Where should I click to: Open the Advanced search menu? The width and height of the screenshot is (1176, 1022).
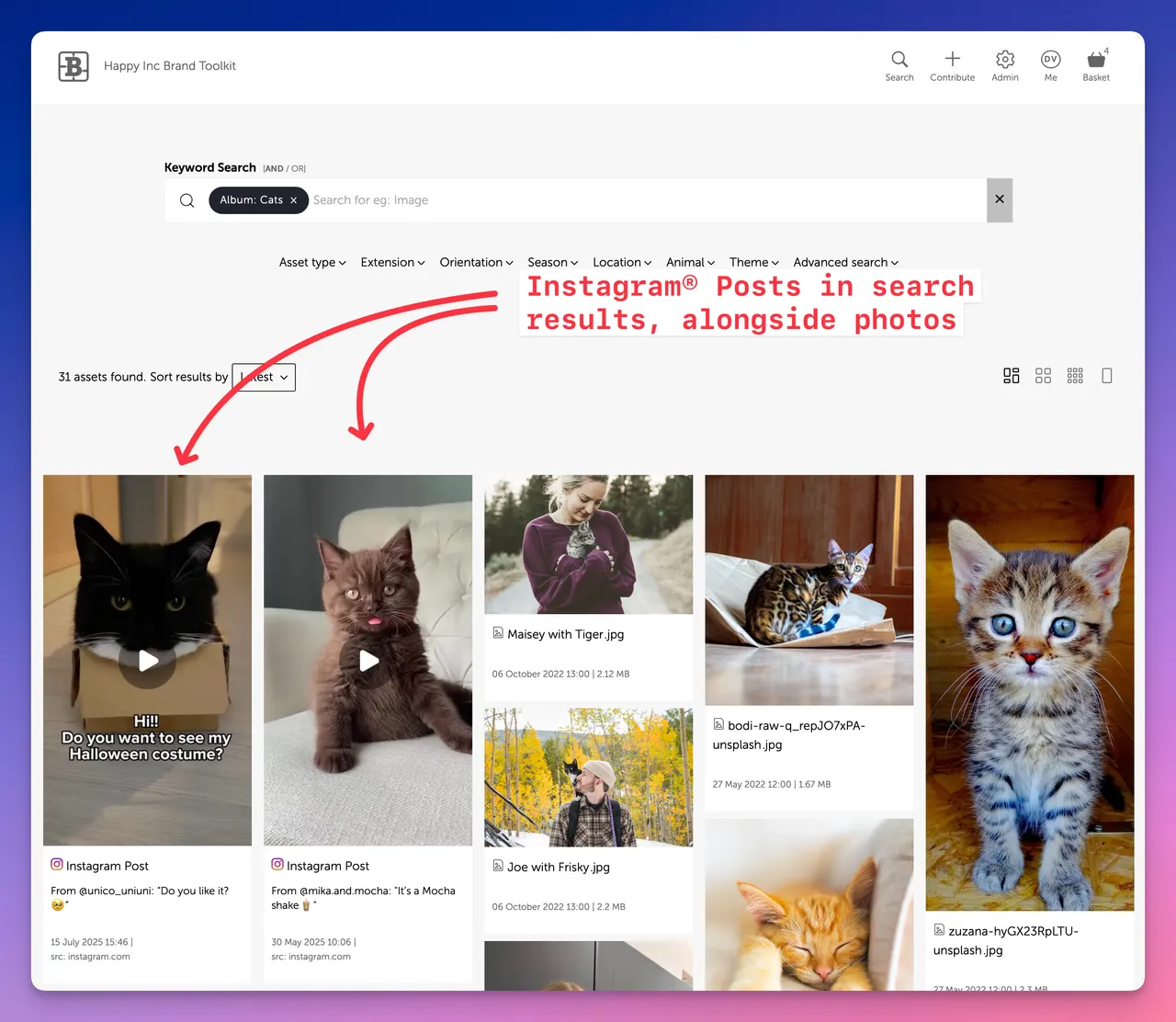tap(845, 263)
